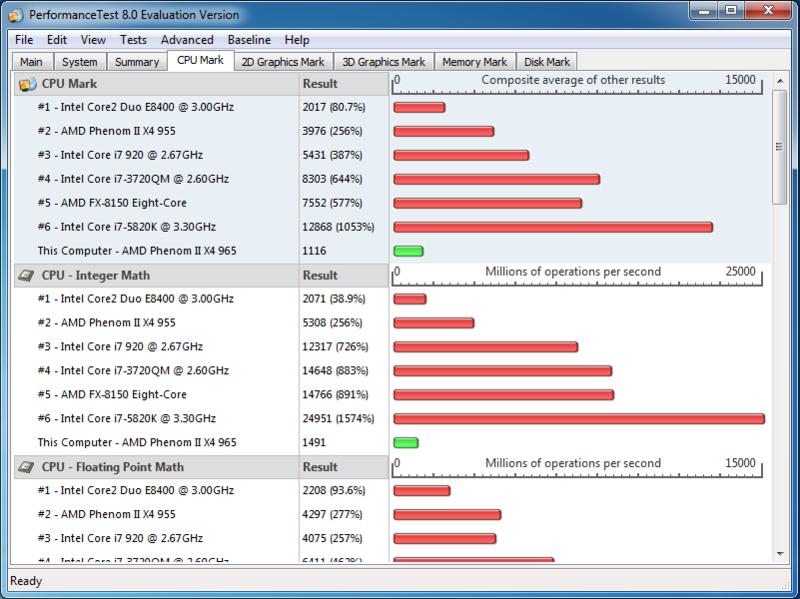Open the Advanced menu
800x599 pixels.
pyautogui.click(x=187, y=40)
